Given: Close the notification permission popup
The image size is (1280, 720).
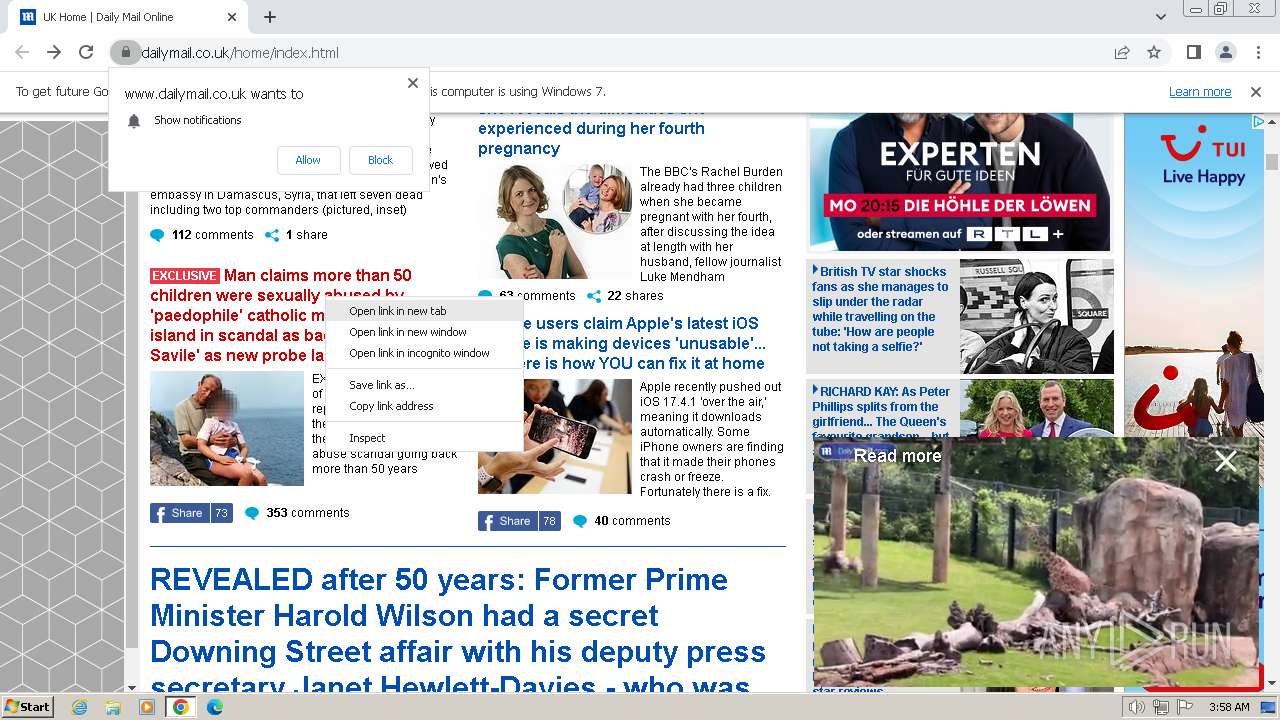Looking at the screenshot, I should (x=413, y=83).
